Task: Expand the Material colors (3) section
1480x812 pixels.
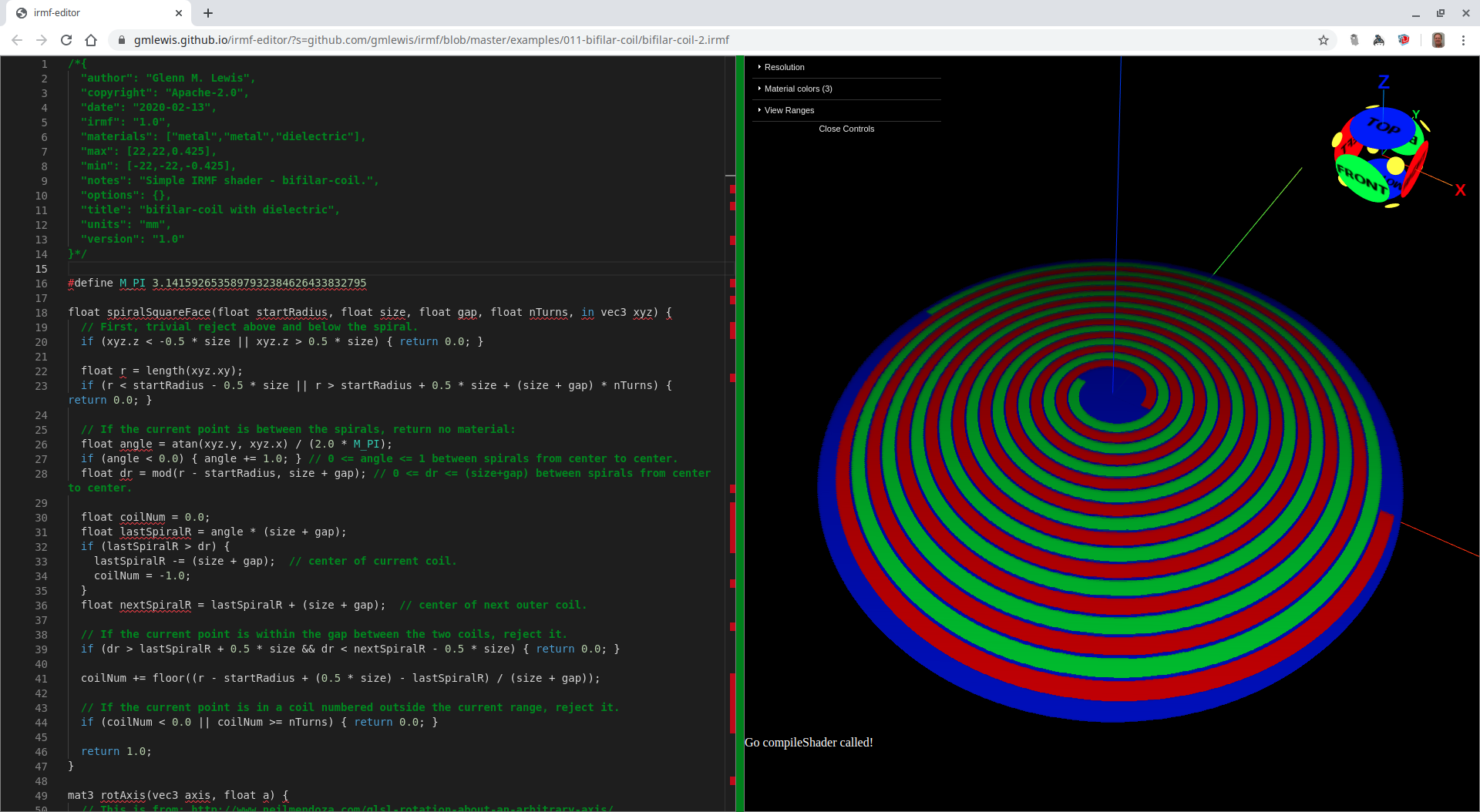Action: 798,89
